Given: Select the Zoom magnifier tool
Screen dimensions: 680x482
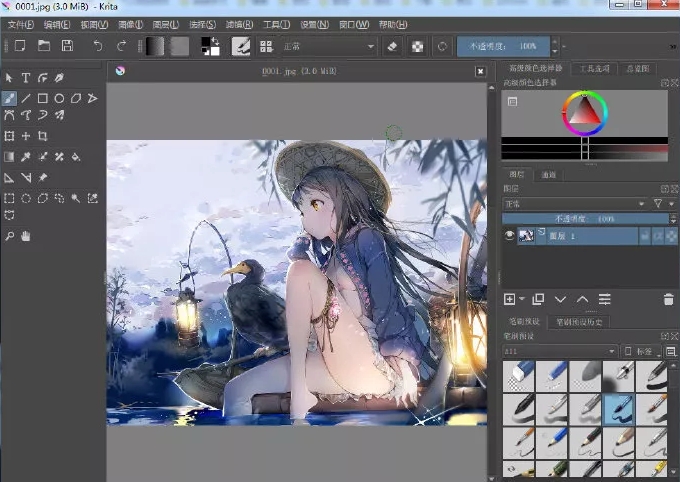Looking at the screenshot, I should click(x=9, y=236).
